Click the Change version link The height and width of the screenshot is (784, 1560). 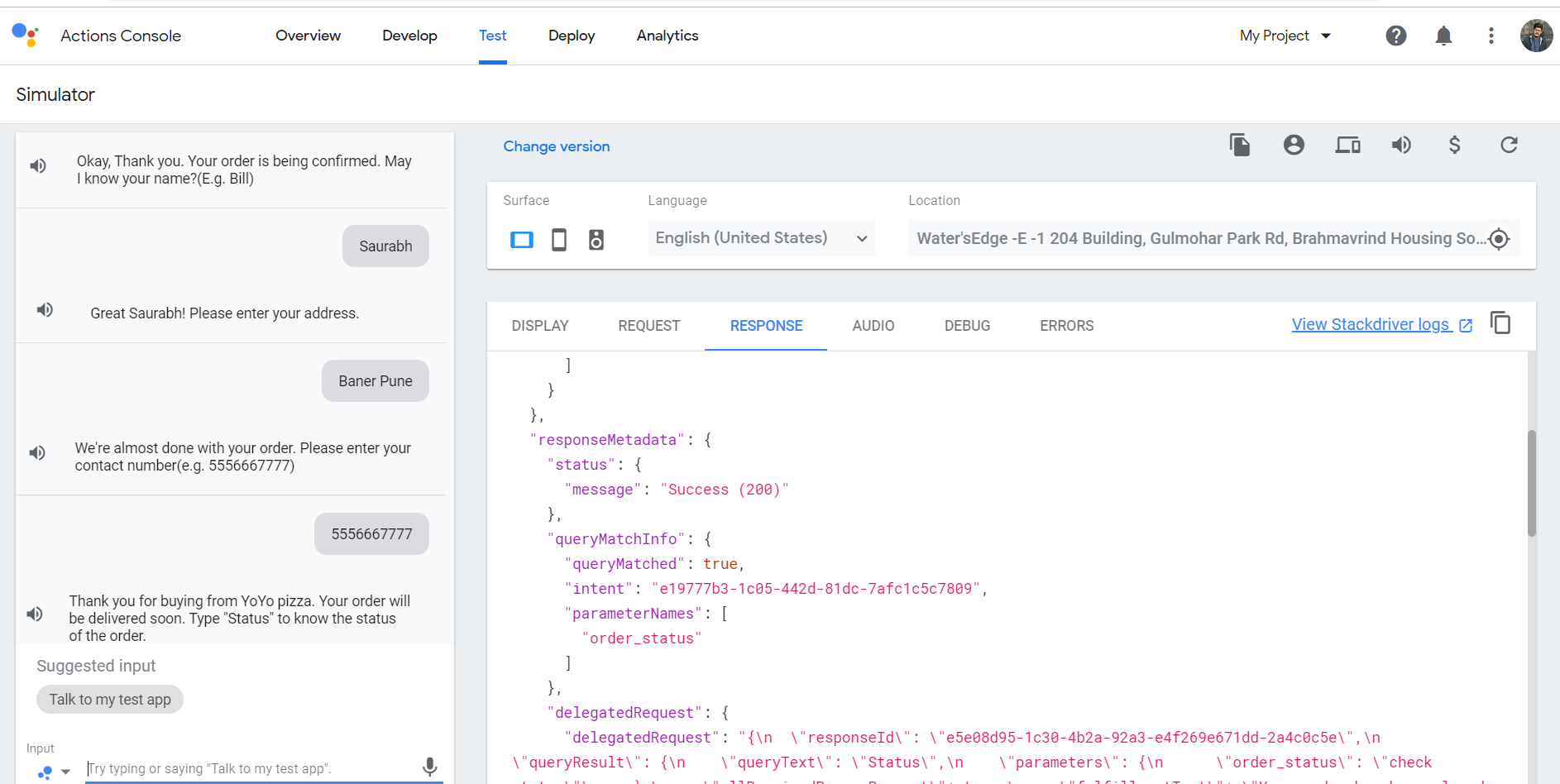(556, 146)
